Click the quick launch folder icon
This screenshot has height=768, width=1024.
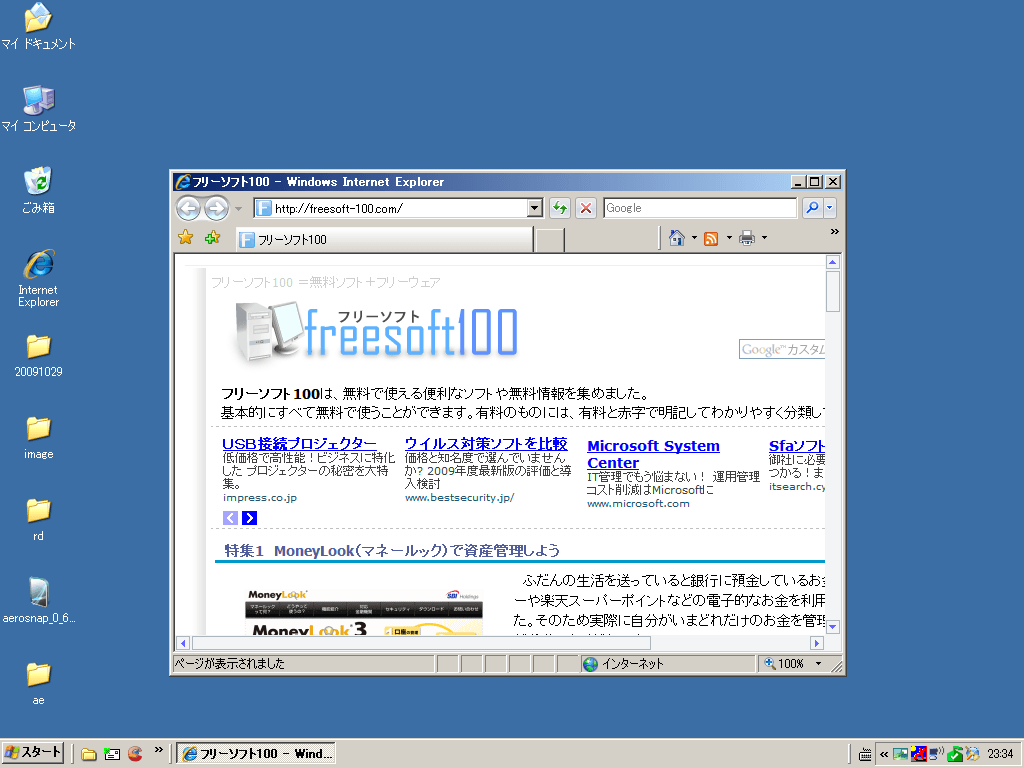pos(89,754)
